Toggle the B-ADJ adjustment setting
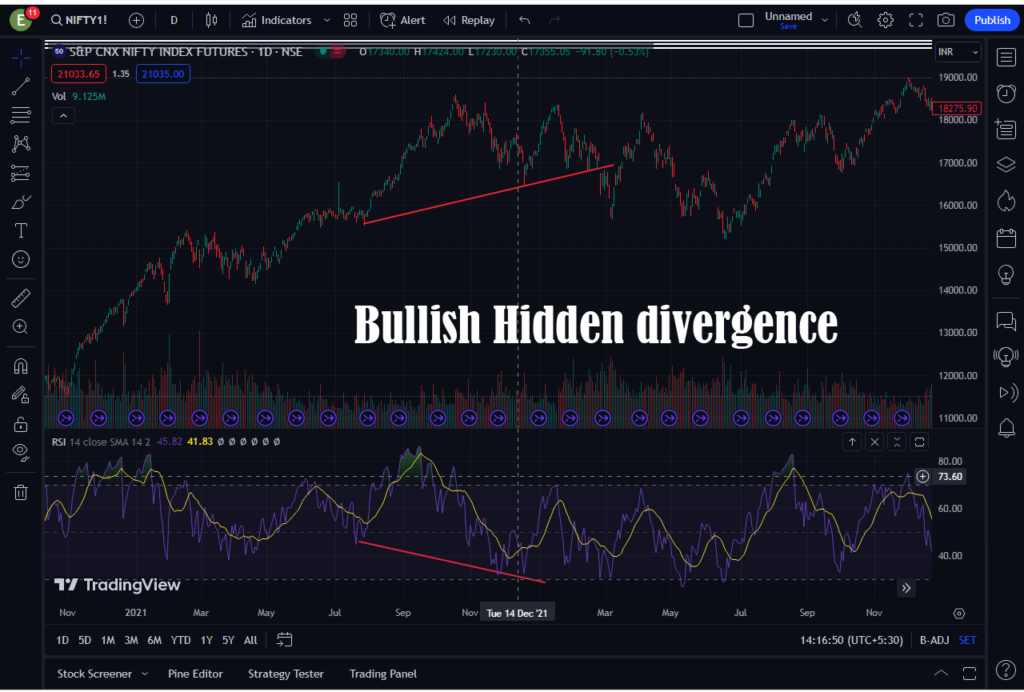1024x692 pixels. pyautogui.click(x=934, y=640)
